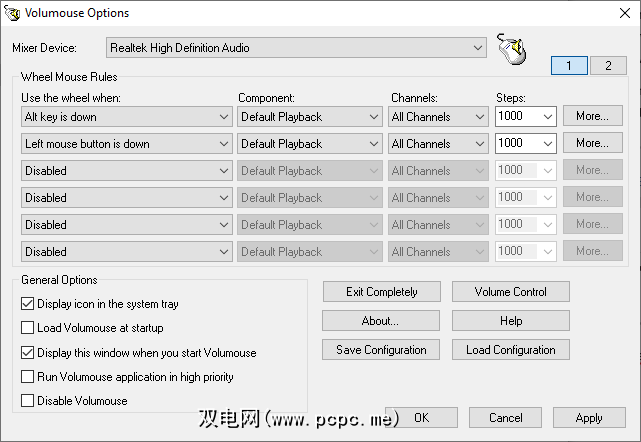Screen dimensions: 641x442
Task: Open the third rule's Disabled dropdown
Action: [127, 171]
